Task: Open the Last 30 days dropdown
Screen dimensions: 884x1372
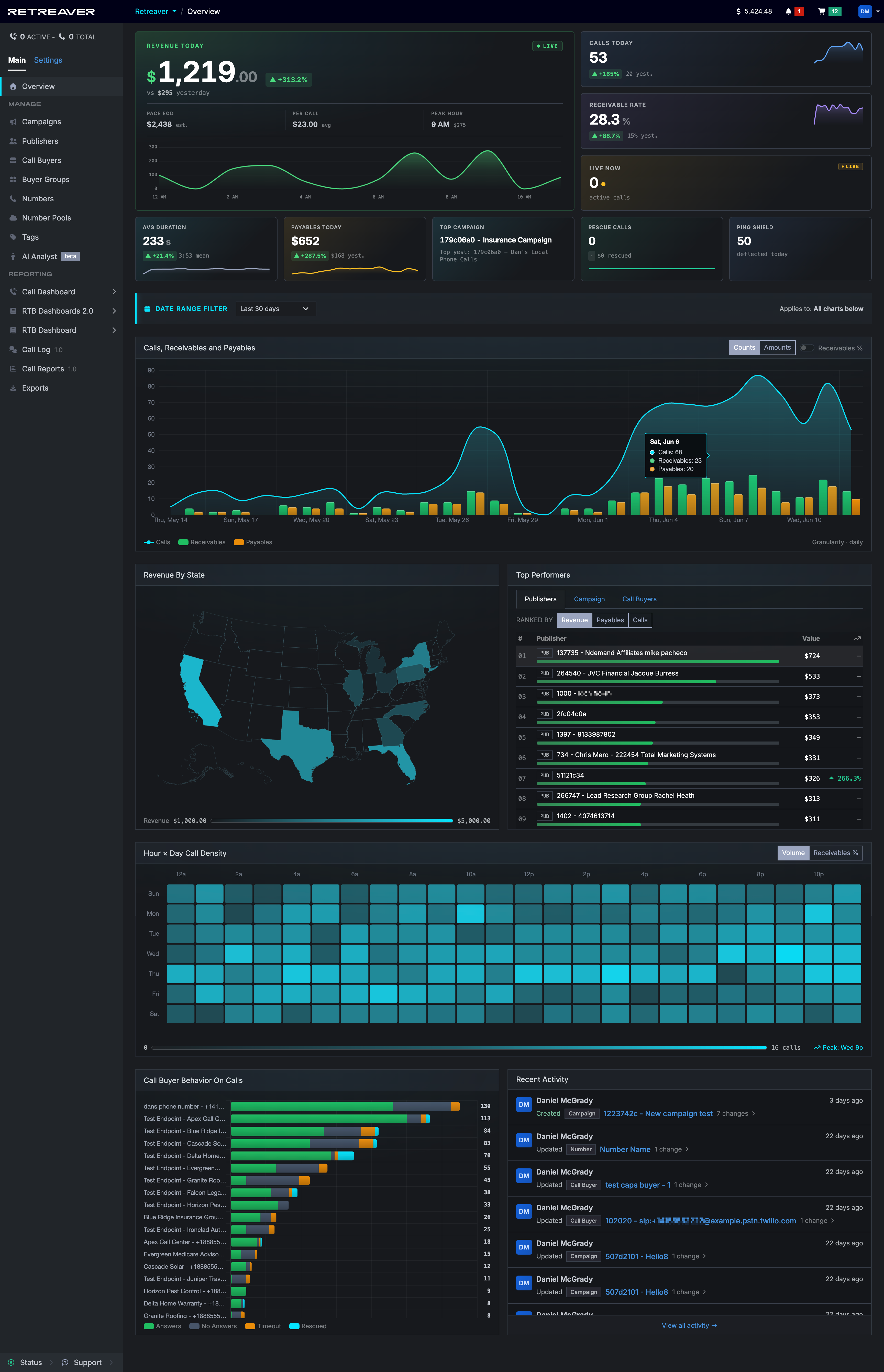Action: [x=275, y=309]
